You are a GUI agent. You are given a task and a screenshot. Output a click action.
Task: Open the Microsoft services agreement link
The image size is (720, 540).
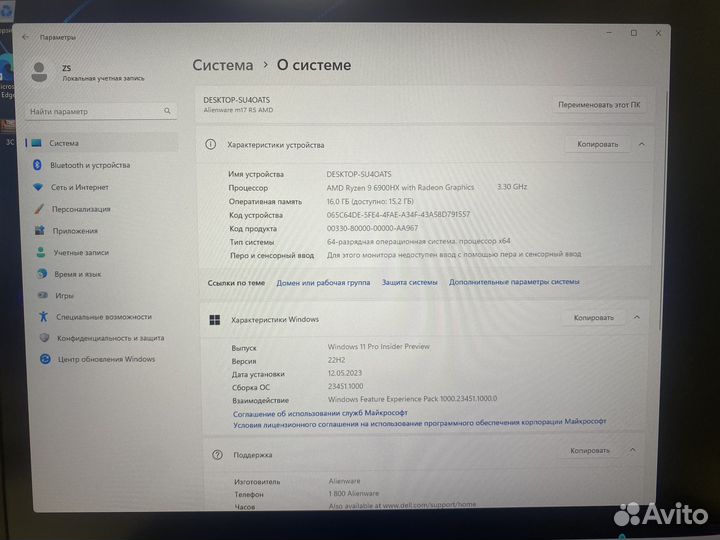[320, 413]
